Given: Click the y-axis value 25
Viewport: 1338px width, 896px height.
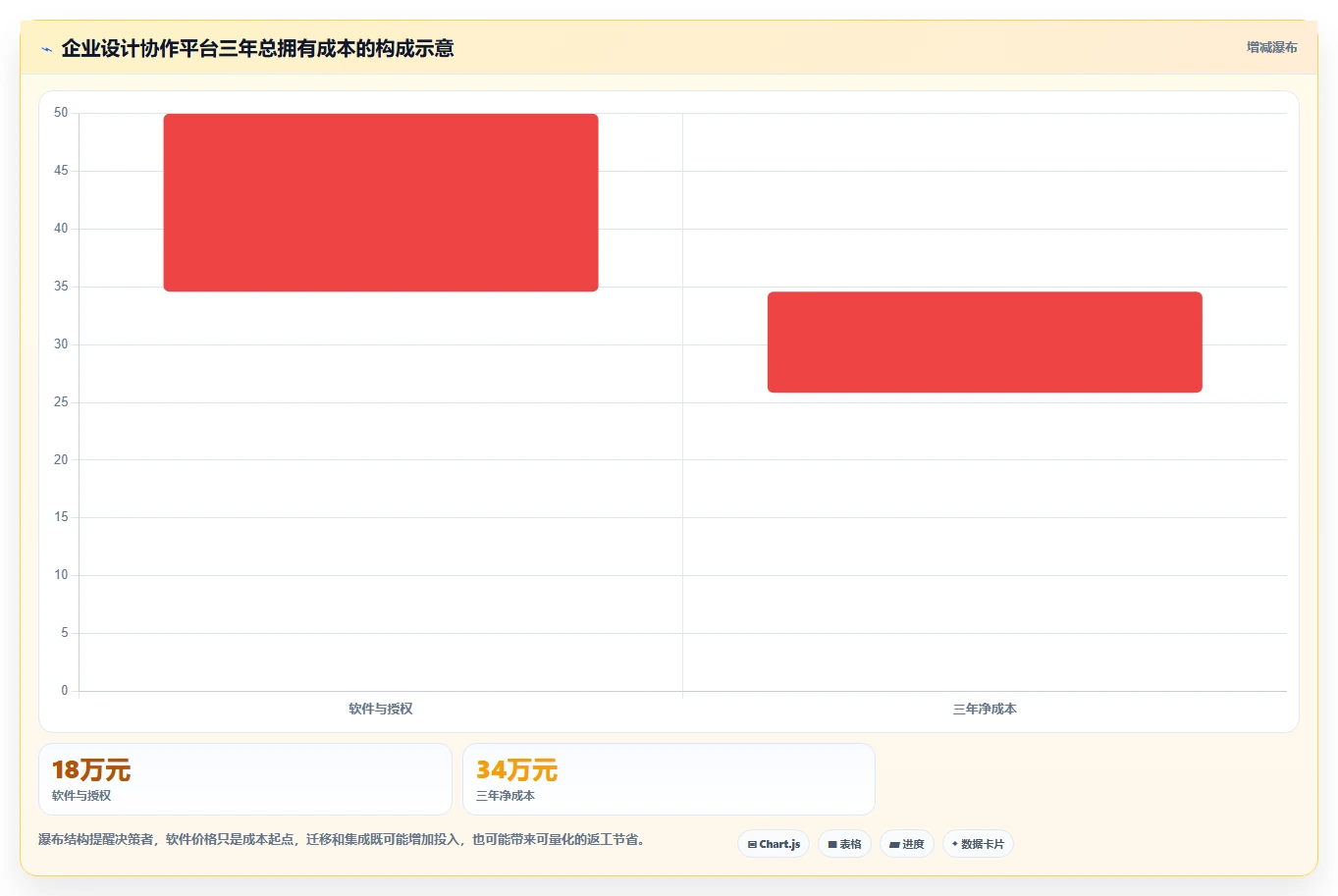Looking at the screenshot, I should pos(61,402).
